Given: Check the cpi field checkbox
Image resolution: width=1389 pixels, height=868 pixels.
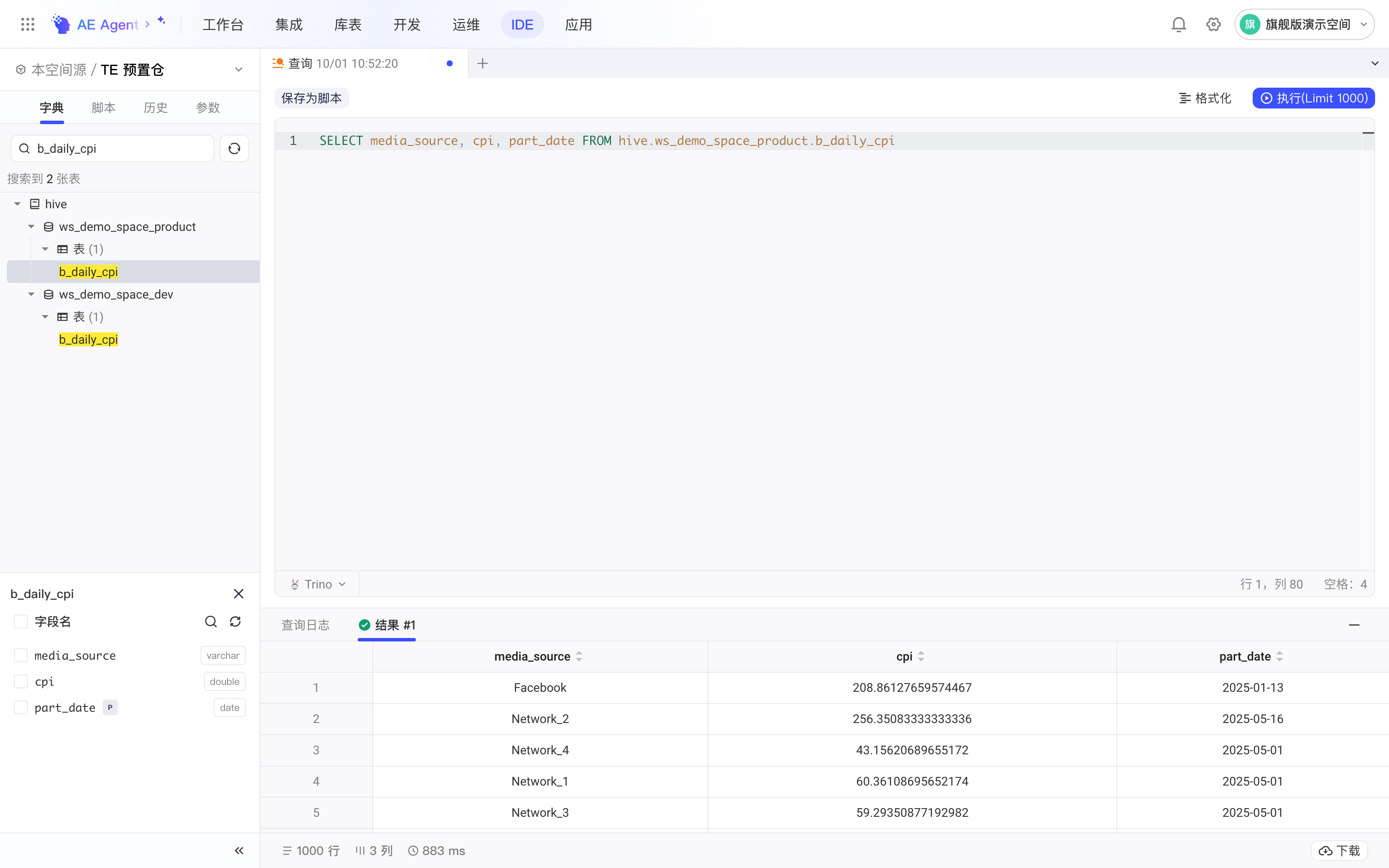Looking at the screenshot, I should 21,681.
